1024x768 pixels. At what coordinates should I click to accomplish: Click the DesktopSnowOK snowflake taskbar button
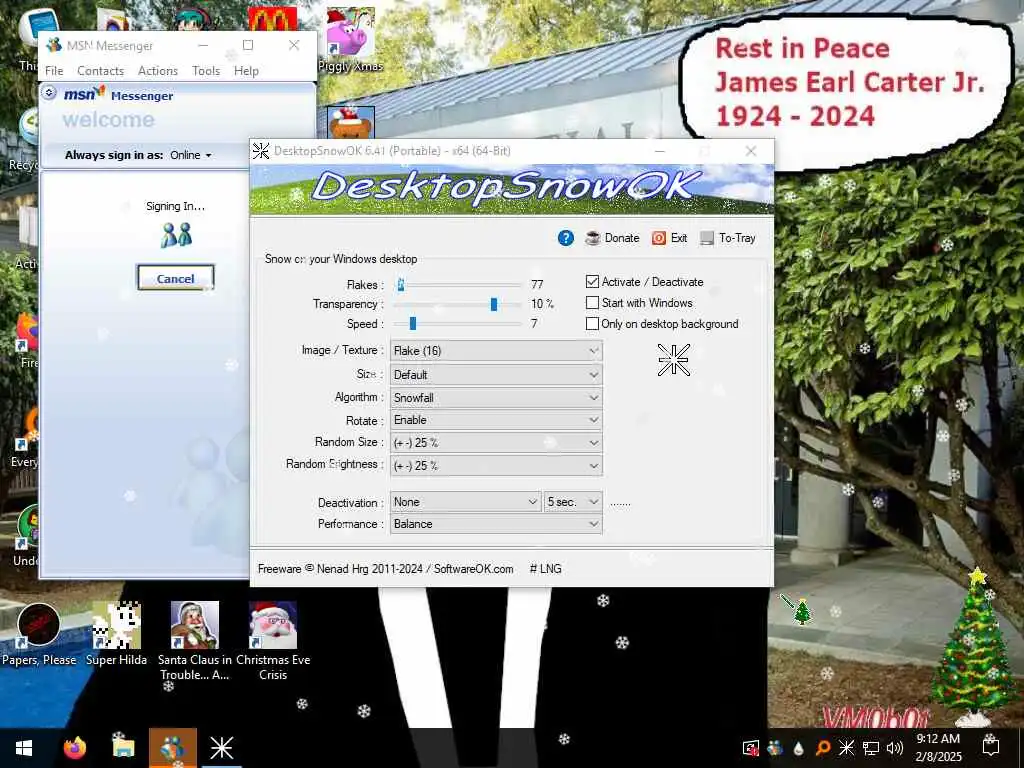[x=221, y=748]
